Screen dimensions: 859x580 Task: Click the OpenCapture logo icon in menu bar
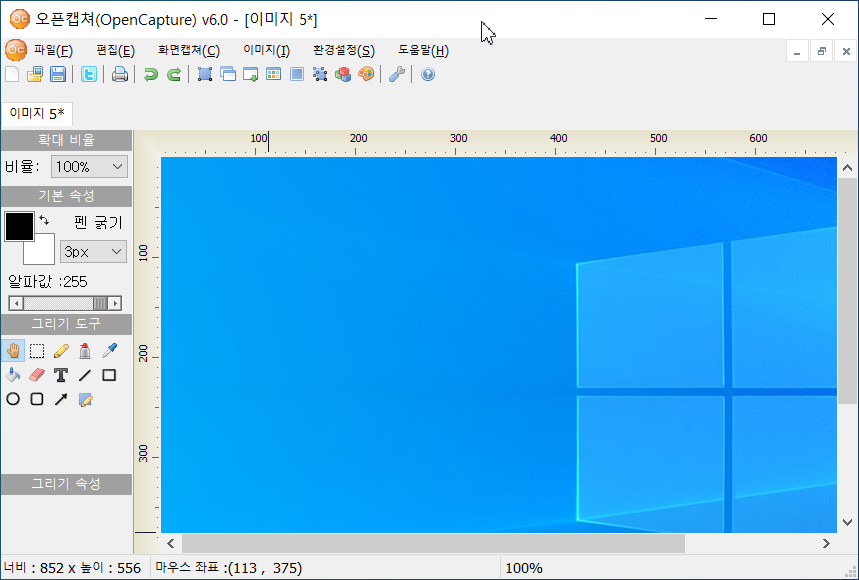[15, 50]
